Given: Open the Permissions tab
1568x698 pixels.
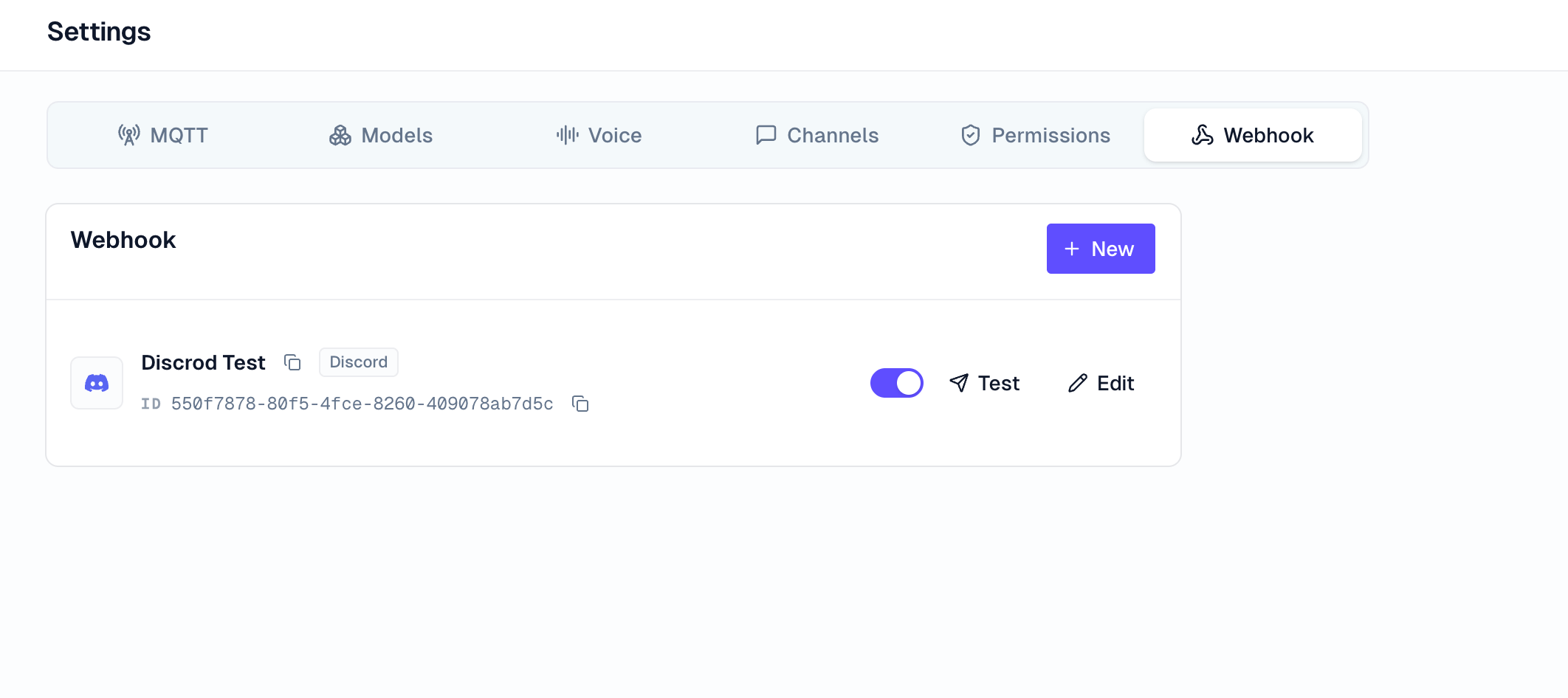Looking at the screenshot, I should [x=1035, y=135].
